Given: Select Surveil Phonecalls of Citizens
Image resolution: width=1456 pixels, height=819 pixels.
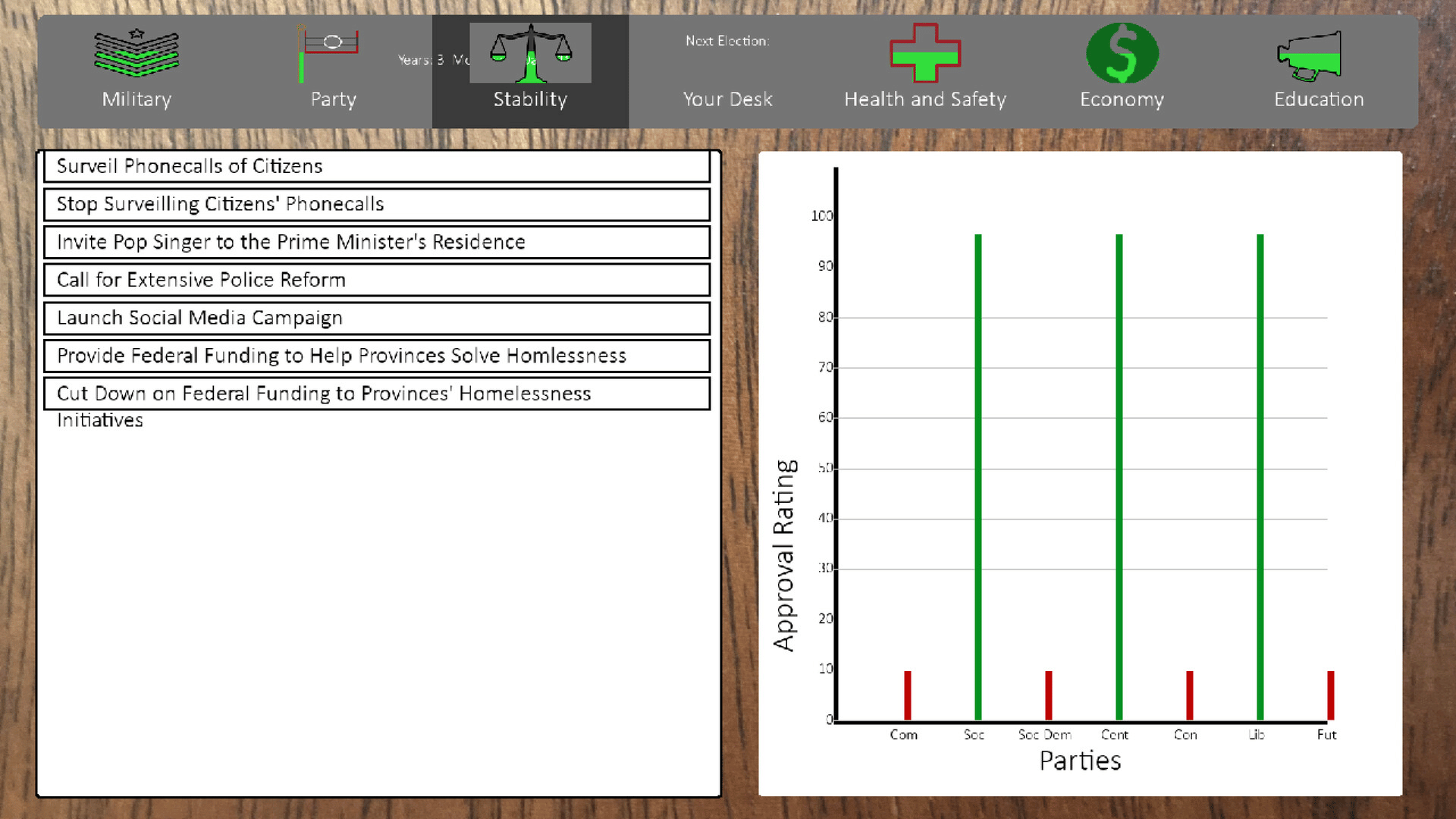Looking at the screenshot, I should click(377, 166).
